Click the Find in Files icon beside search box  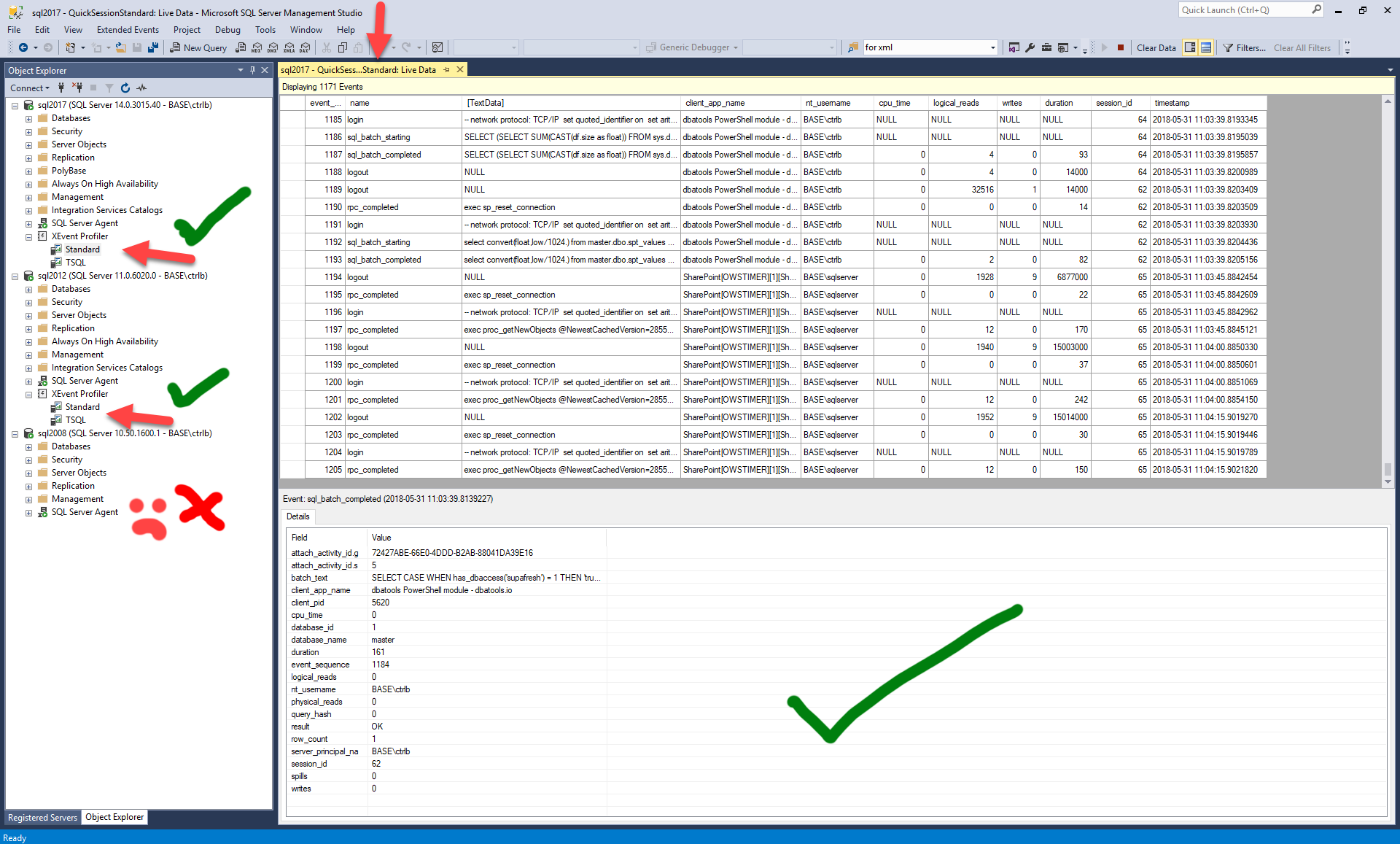click(852, 47)
